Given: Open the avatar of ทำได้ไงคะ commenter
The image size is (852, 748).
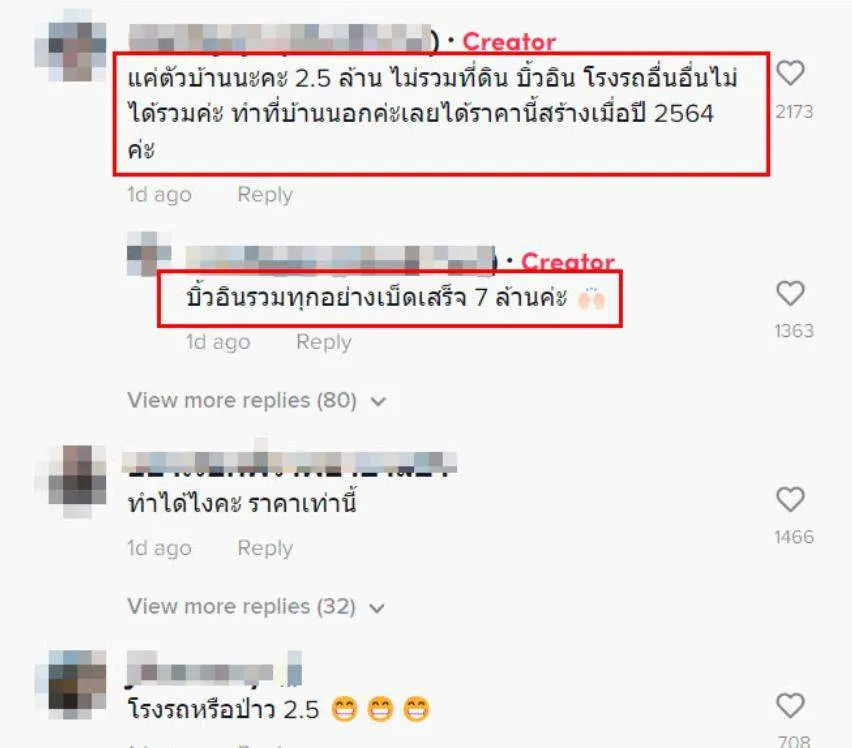Looking at the screenshot, I should pyautogui.click(x=71, y=481).
